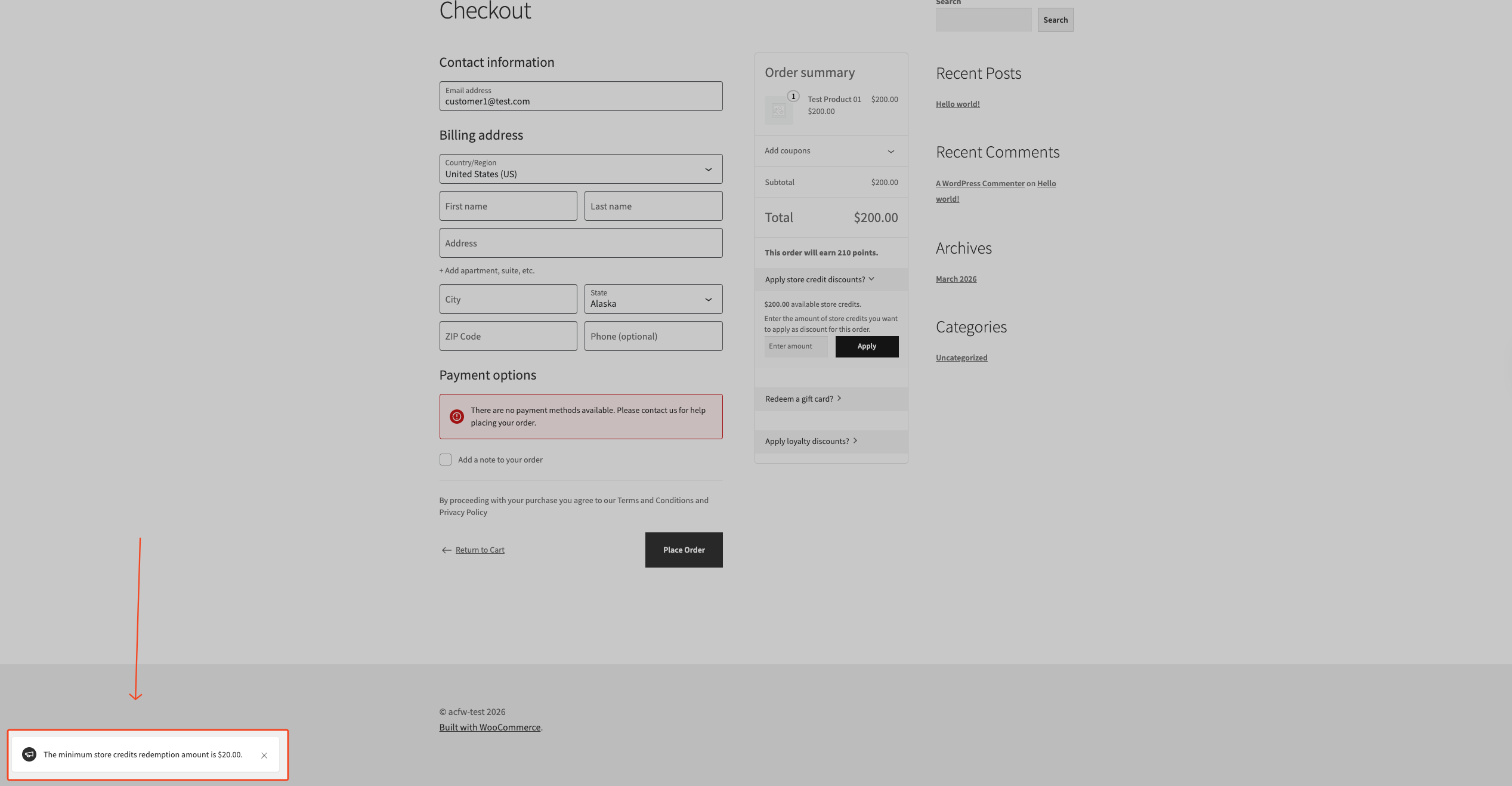Expand 'Redeem a gift card?' section
Screen dimensions: 1512x786
pyautogui.click(x=803, y=399)
